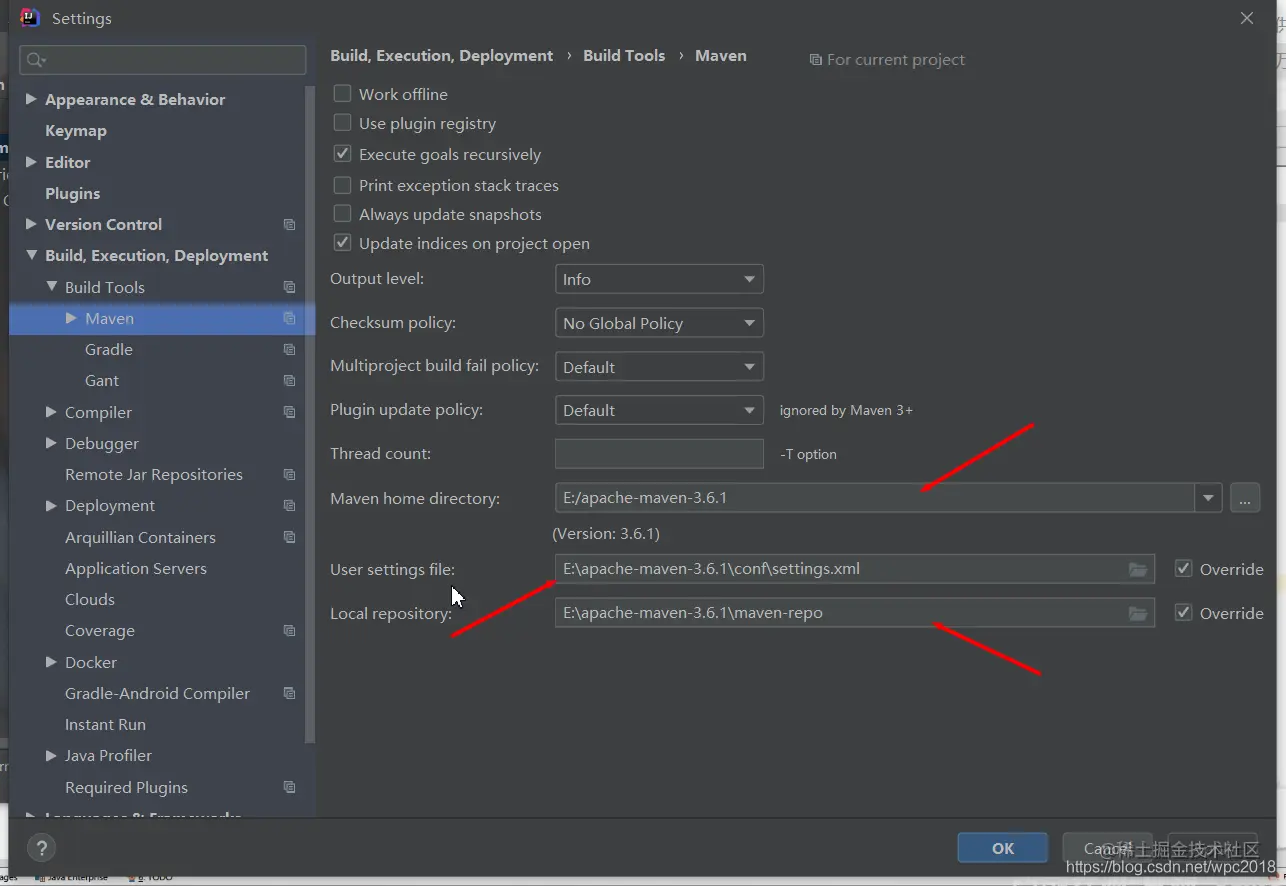This screenshot has height=886, width=1286.
Task: Click the search magnifier icon in settings
Action: tap(36, 60)
